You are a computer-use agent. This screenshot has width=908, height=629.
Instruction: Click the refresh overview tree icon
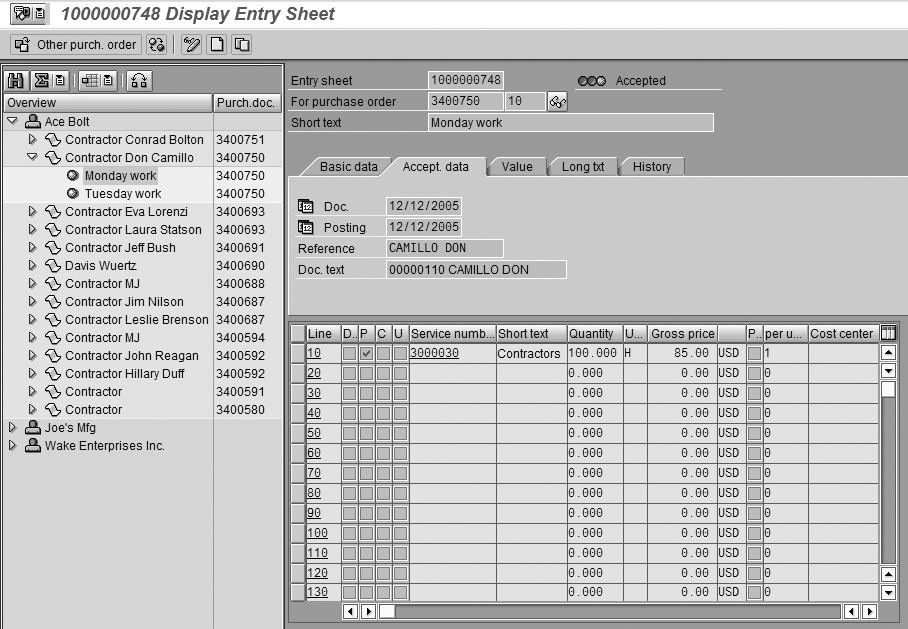(x=140, y=81)
